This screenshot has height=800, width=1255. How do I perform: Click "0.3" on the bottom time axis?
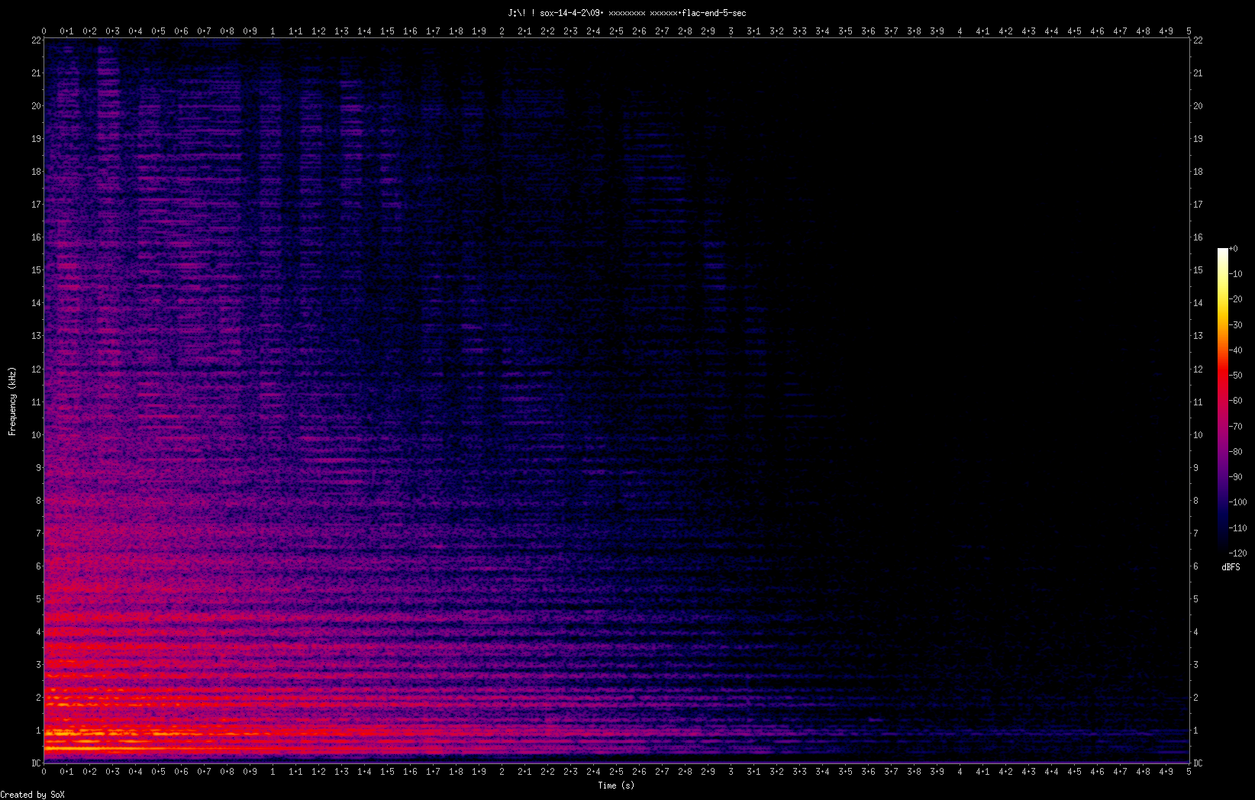click(x=112, y=772)
